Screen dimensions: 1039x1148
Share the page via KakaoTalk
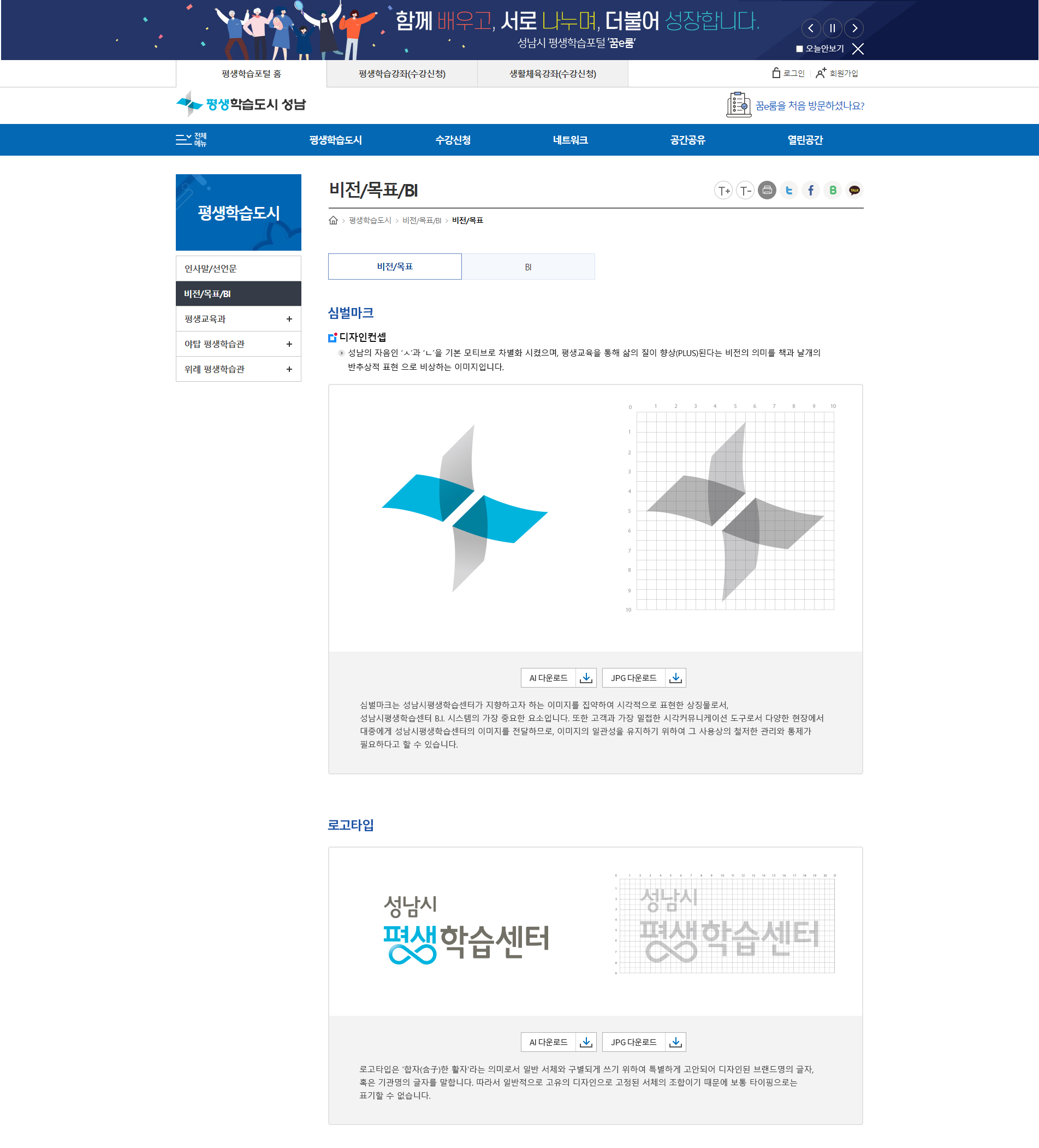pyautogui.click(x=854, y=191)
